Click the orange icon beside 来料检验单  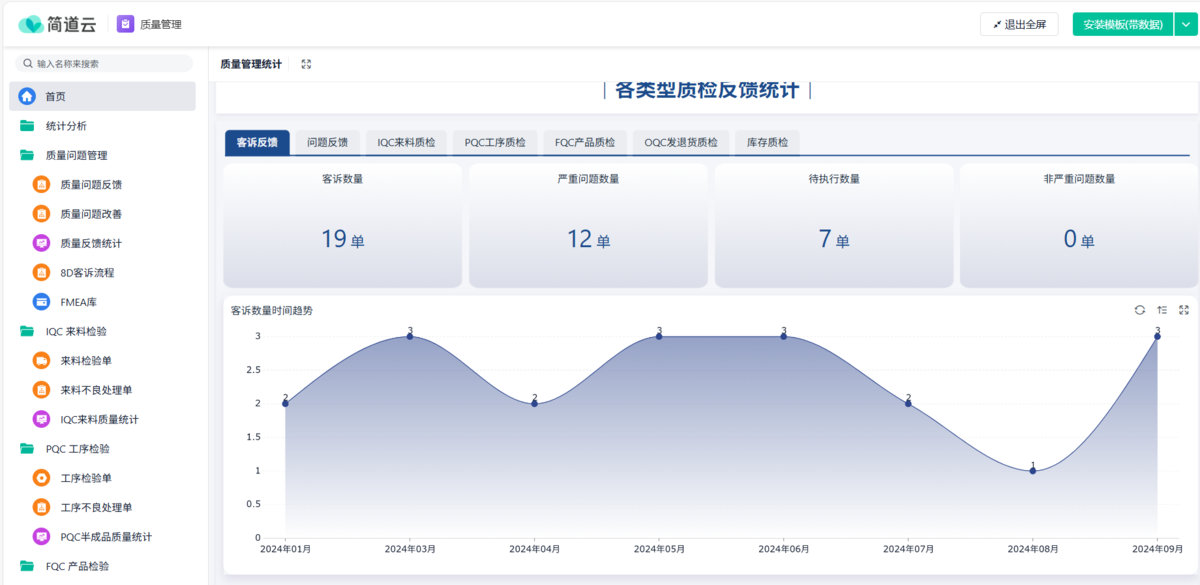[x=41, y=360]
